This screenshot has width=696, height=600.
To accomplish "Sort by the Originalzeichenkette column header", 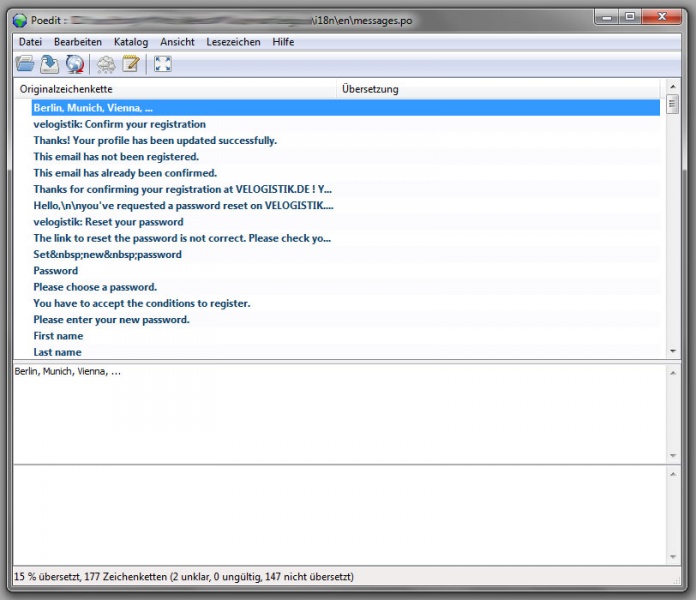I will pos(66,89).
